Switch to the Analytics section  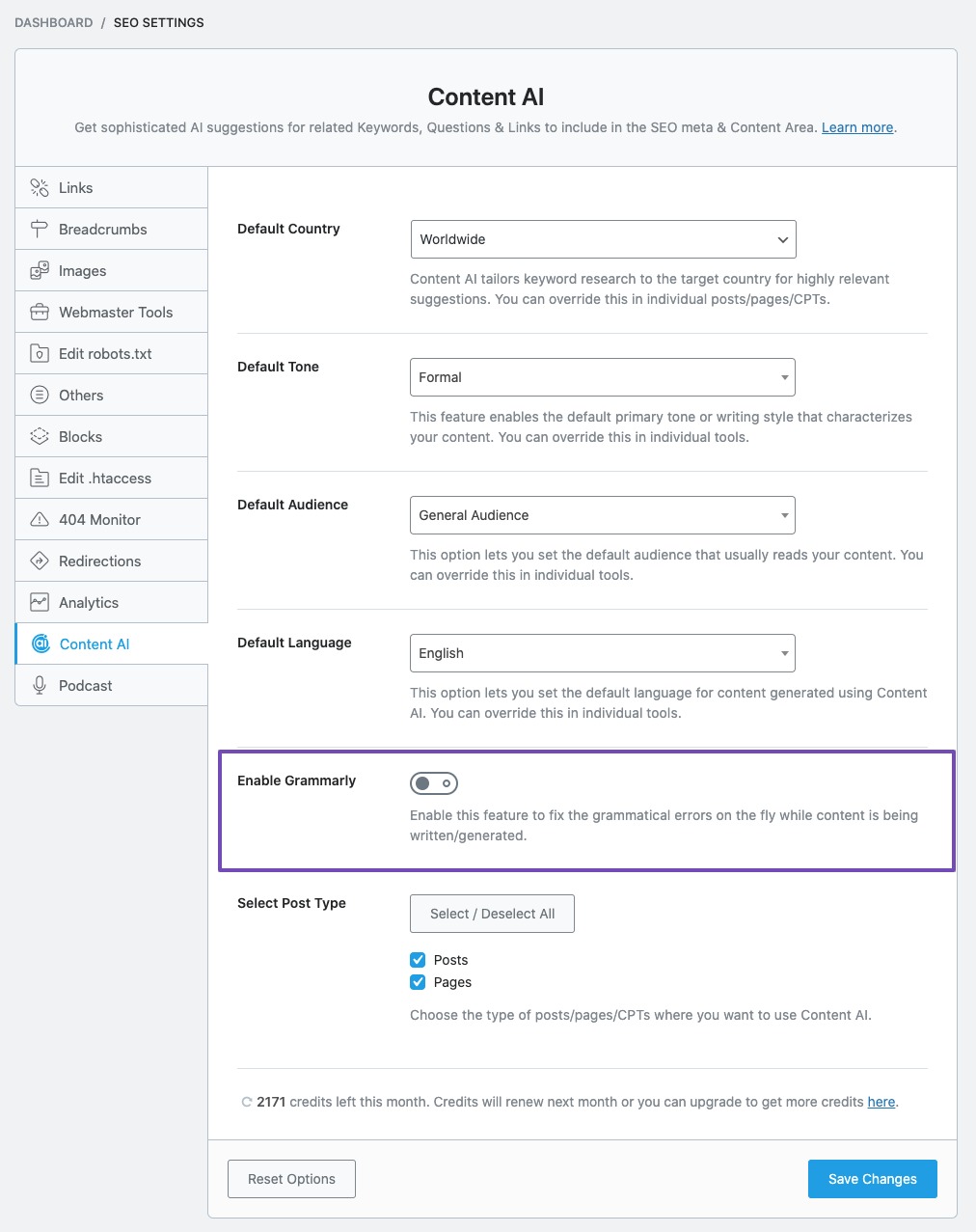pos(87,602)
